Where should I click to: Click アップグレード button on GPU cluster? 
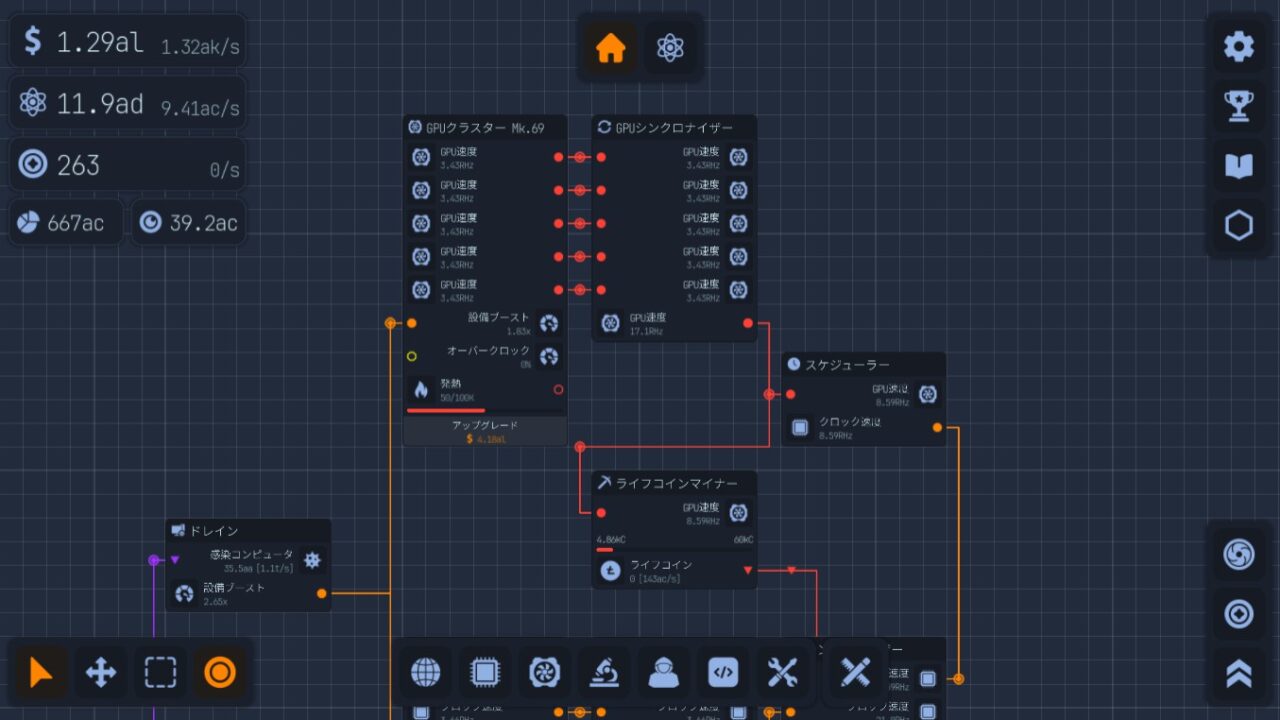[x=485, y=431]
